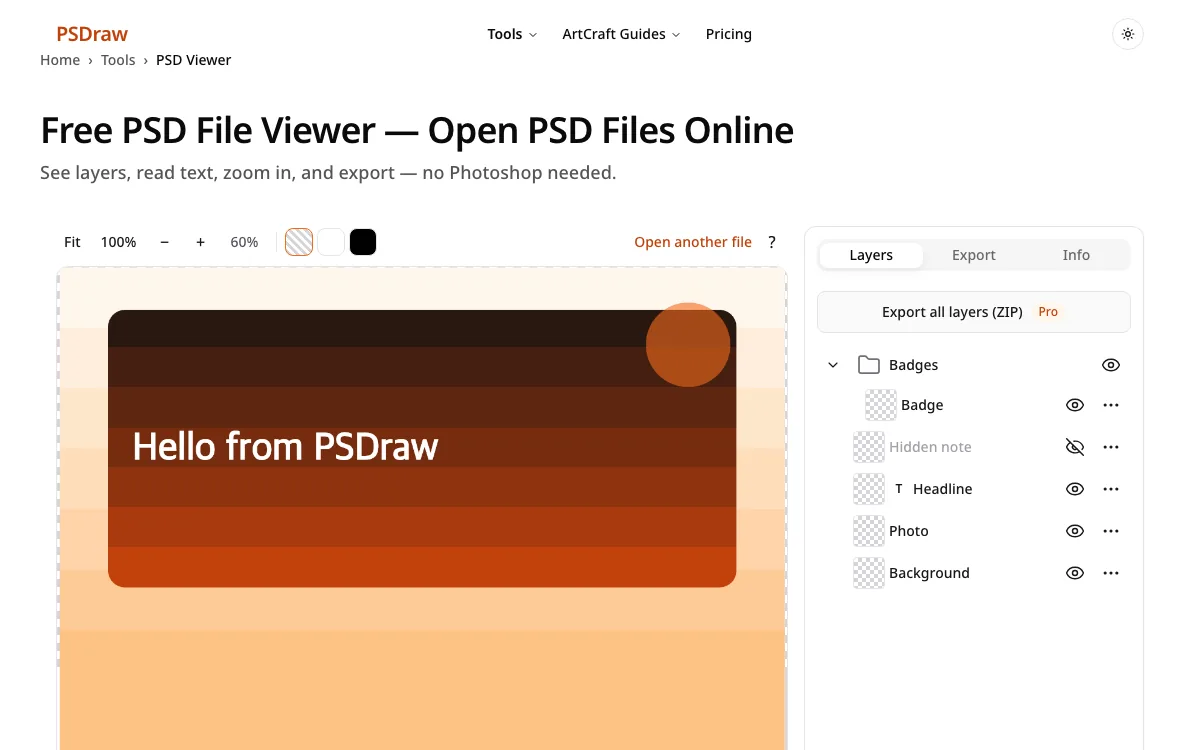
Task: Select the Background layer name
Action: pos(929,573)
